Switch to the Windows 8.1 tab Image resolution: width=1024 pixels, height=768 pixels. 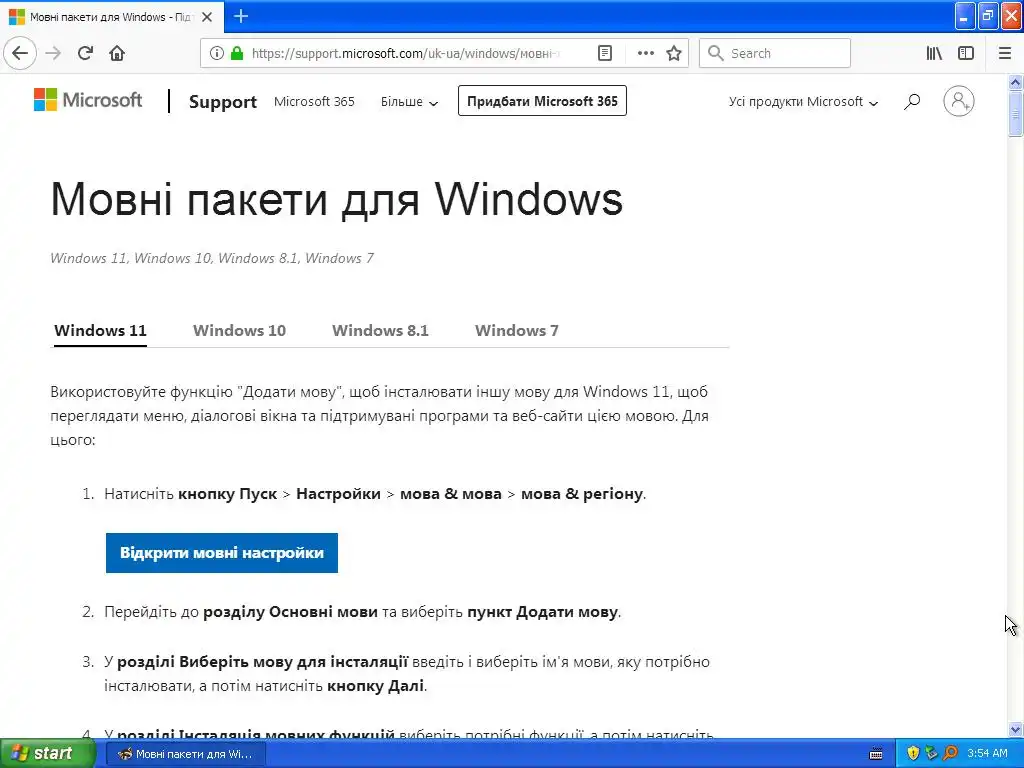click(380, 330)
